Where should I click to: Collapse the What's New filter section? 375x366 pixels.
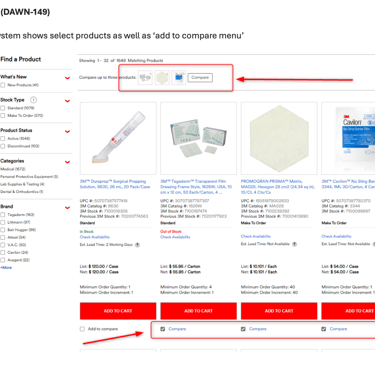coord(68,78)
